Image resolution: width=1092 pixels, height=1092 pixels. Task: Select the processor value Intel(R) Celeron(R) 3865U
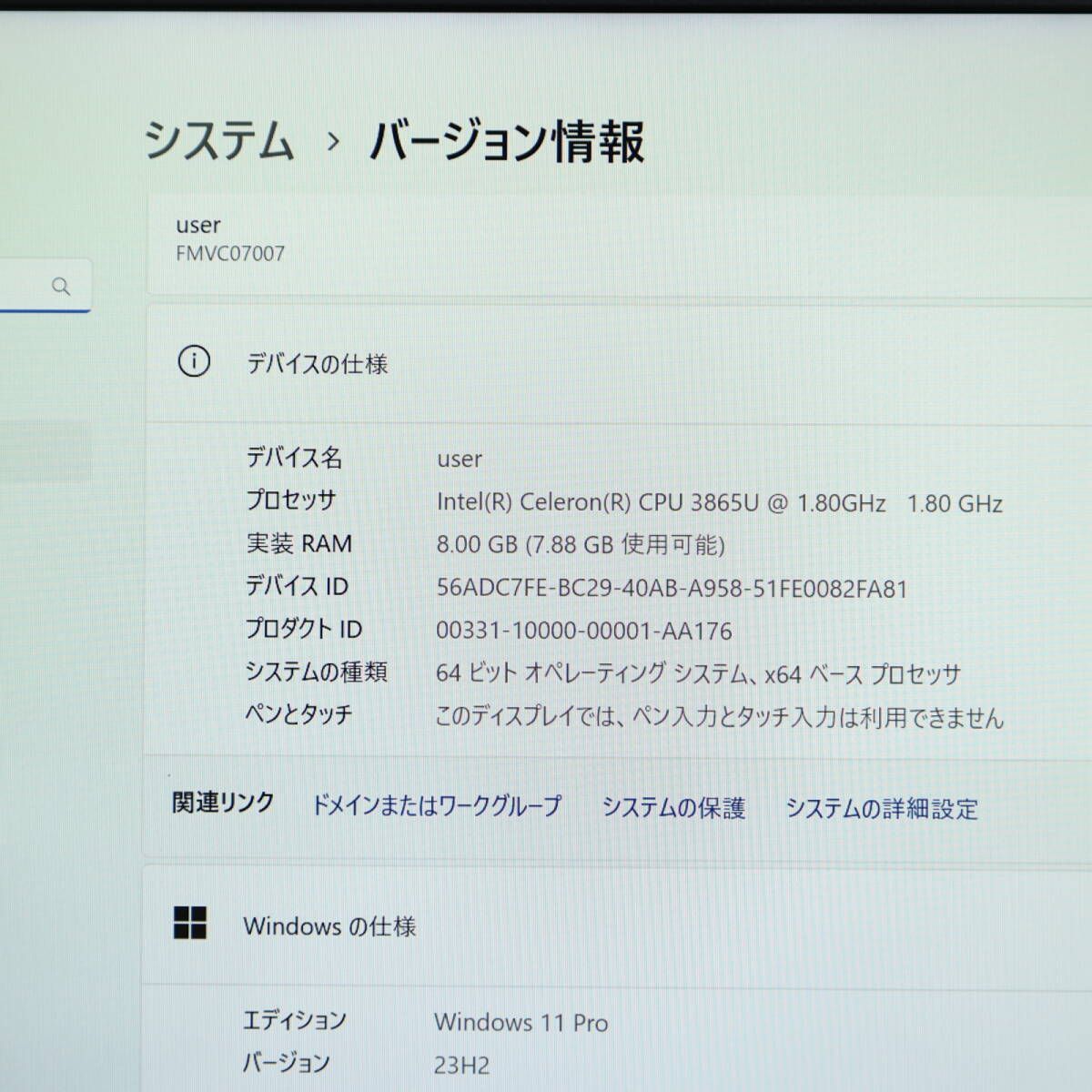[720, 503]
